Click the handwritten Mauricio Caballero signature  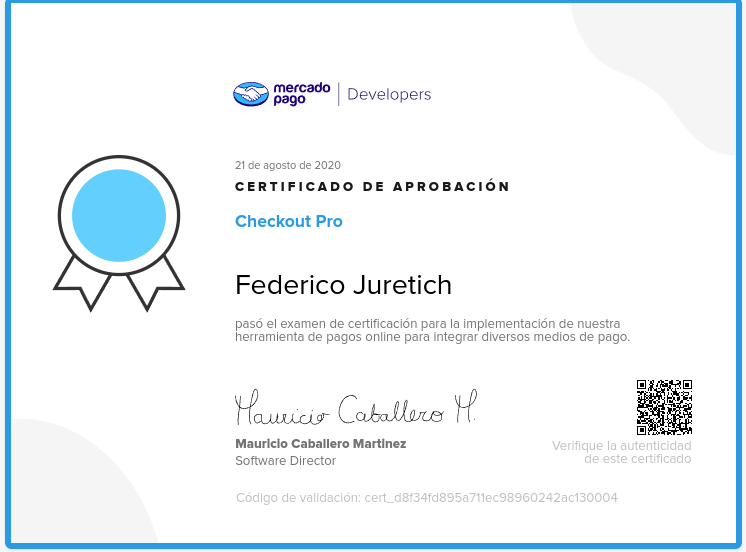tap(356, 408)
